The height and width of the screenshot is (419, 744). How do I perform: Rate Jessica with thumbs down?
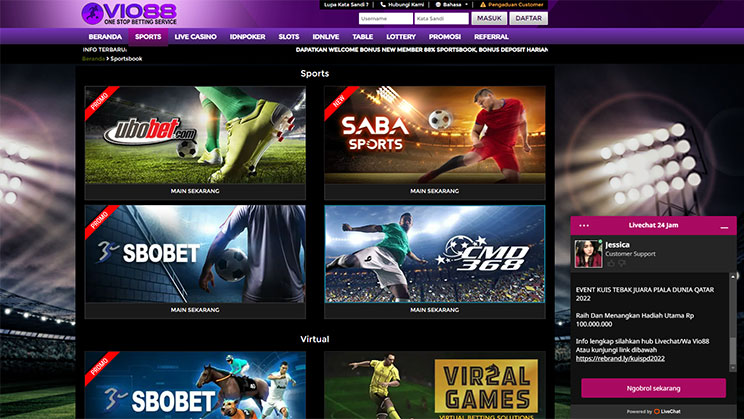click(x=622, y=263)
